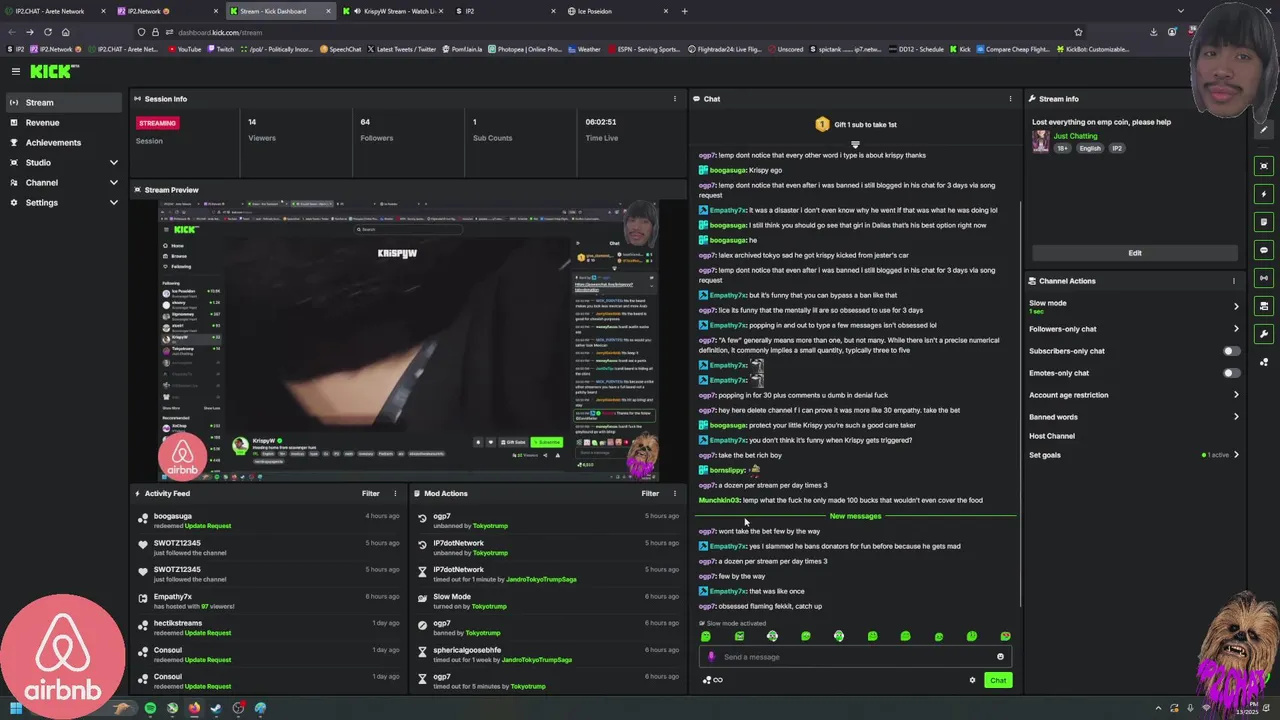Open Twitch bookmark in bookmarks bar
1280x720 pixels.
pyautogui.click(x=220, y=49)
